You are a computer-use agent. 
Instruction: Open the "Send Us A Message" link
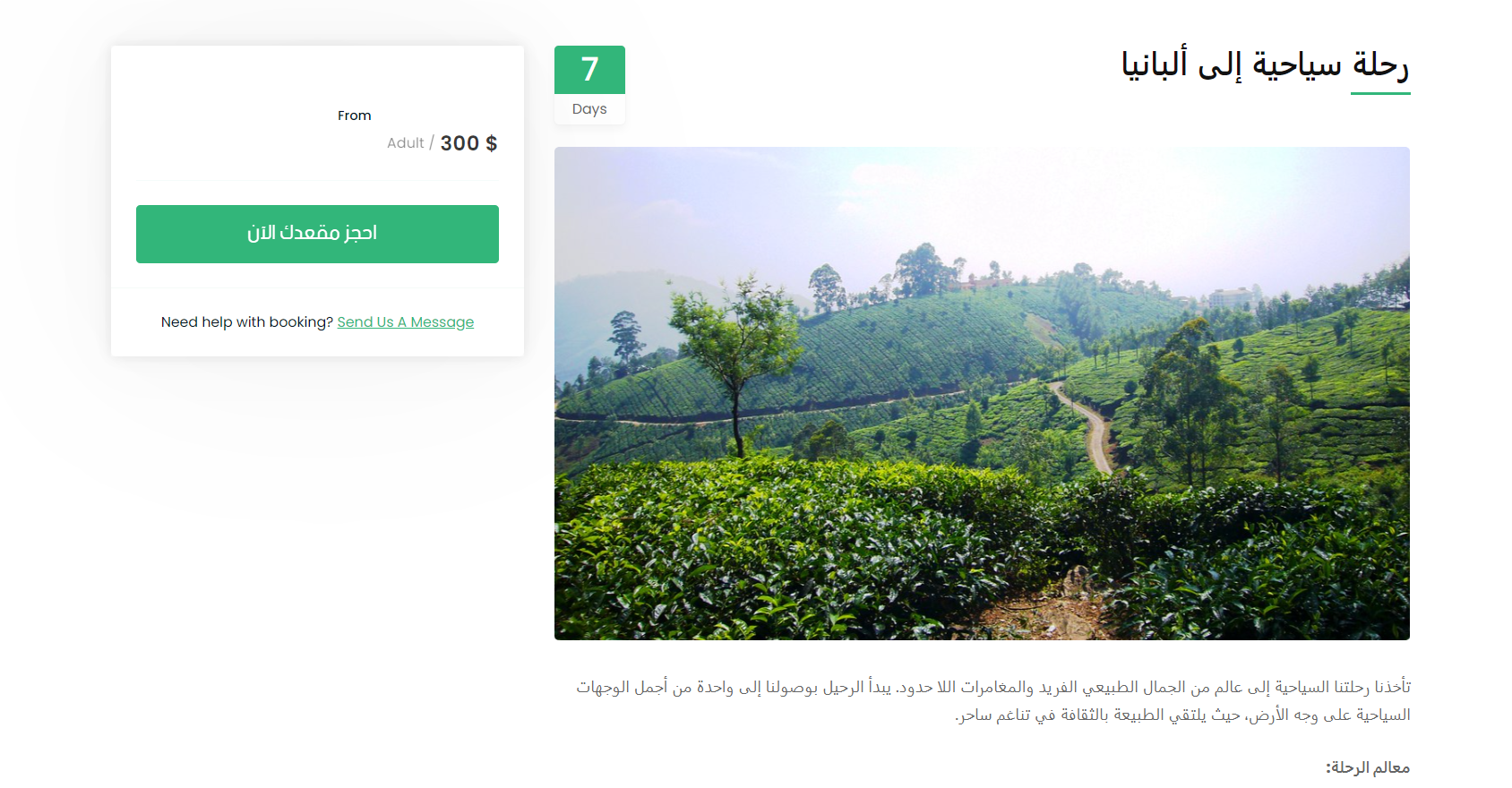[x=406, y=322]
